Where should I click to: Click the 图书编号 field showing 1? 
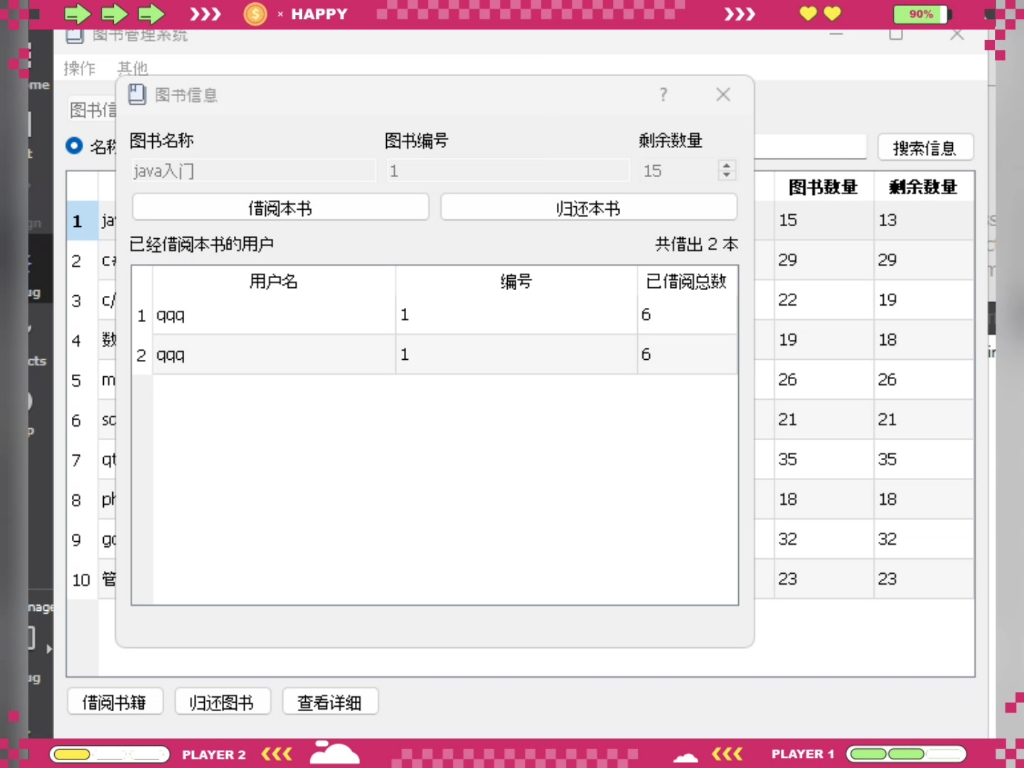(x=508, y=170)
